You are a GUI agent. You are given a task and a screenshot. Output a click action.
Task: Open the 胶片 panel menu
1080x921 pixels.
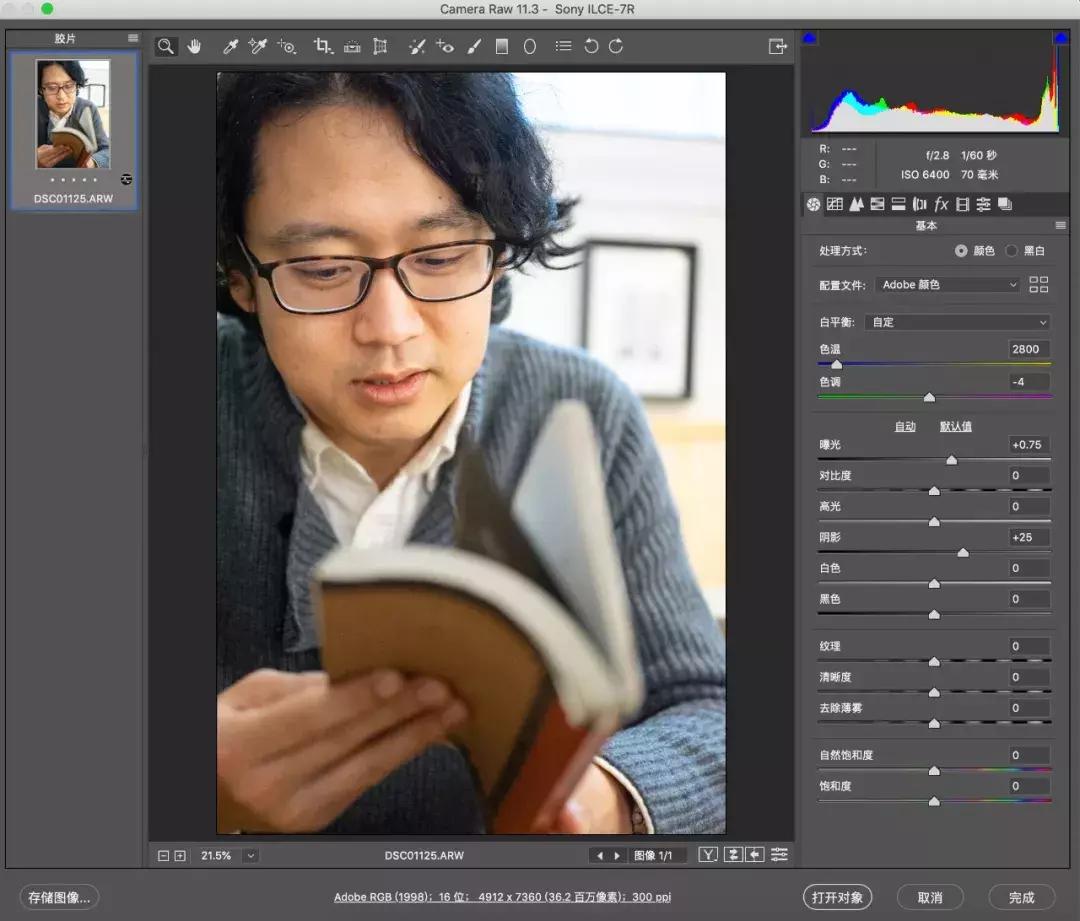point(133,38)
